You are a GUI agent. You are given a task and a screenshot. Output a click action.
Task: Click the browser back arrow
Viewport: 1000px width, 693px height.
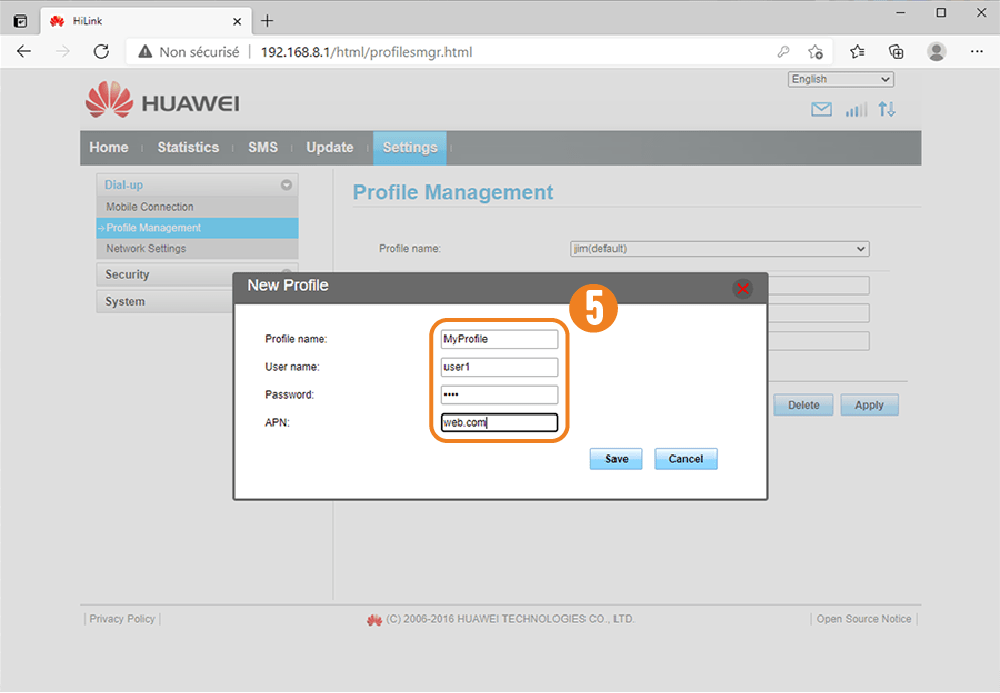[24, 52]
